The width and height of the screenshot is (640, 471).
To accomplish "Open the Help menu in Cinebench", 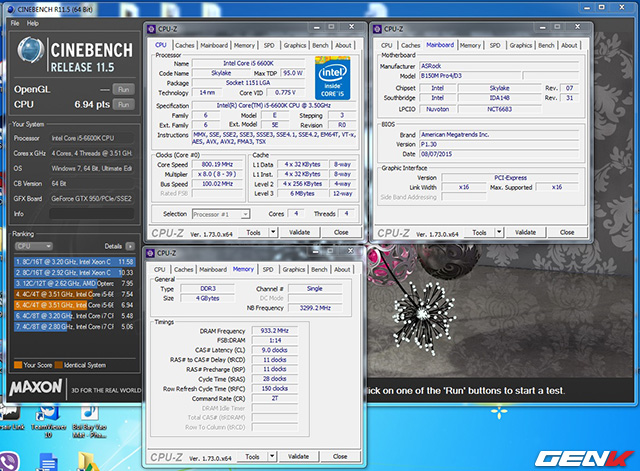I will tap(33, 22).
